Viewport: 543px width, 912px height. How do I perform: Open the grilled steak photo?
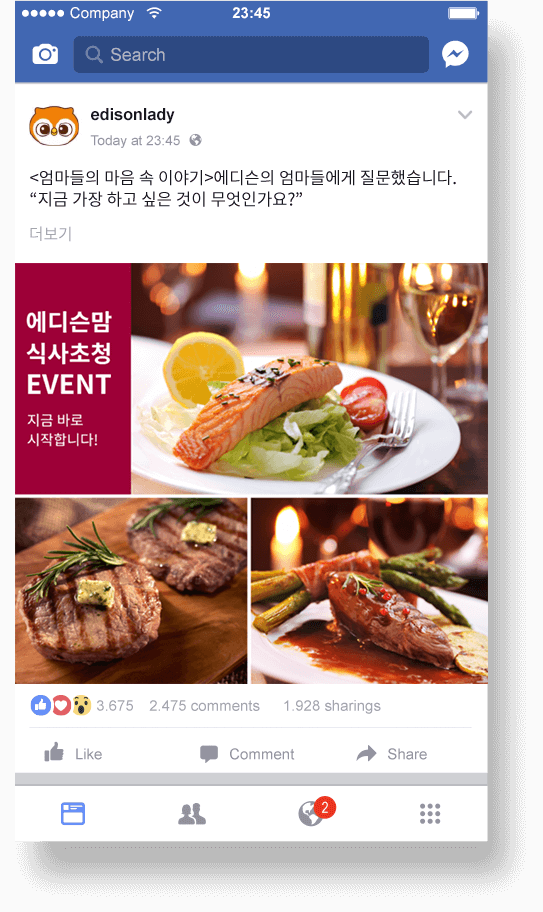(131, 590)
